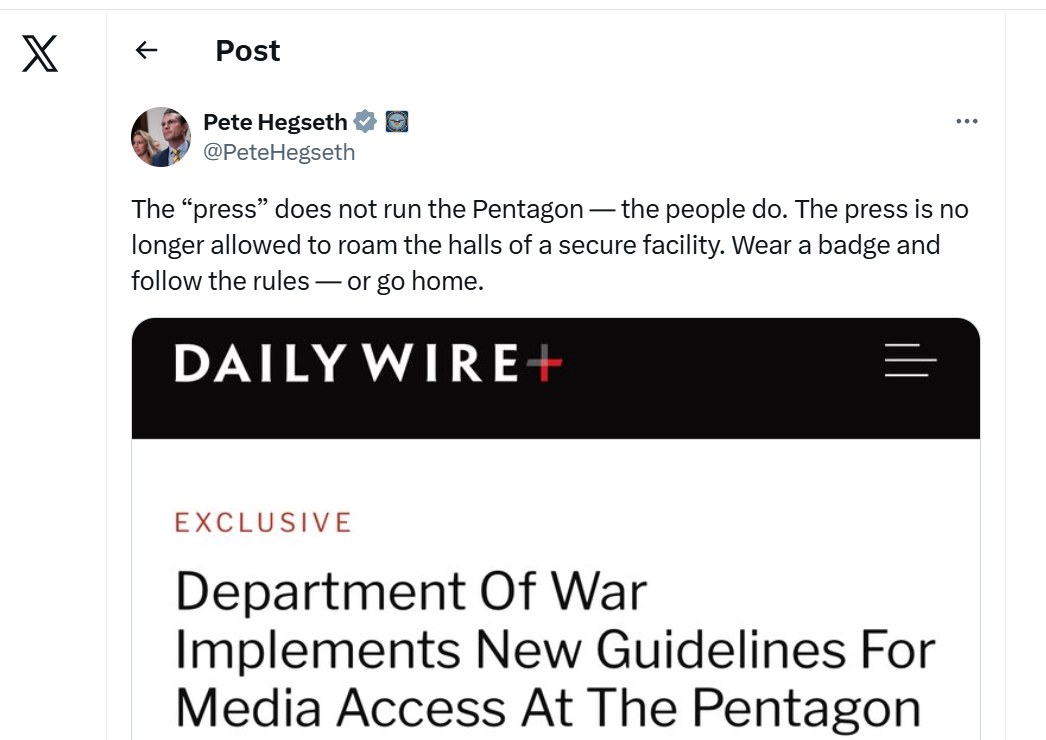Click the 'or go home' tweet text
This screenshot has width=1046, height=740.
pos(415,282)
